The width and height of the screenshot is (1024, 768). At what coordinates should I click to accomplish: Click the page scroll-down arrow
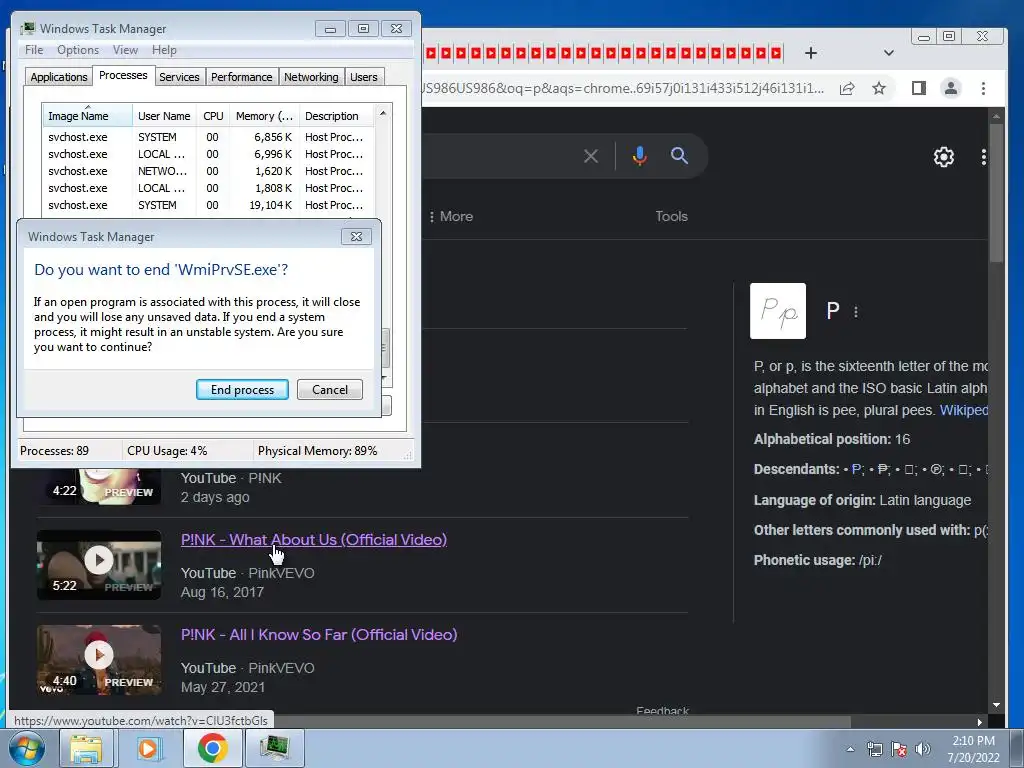tap(996, 705)
